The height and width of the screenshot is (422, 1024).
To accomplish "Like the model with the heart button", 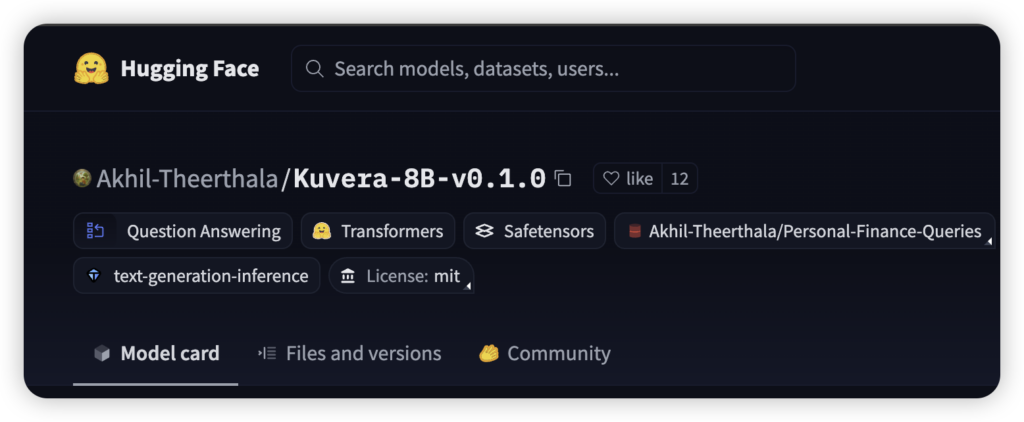I will click(628, 178).
